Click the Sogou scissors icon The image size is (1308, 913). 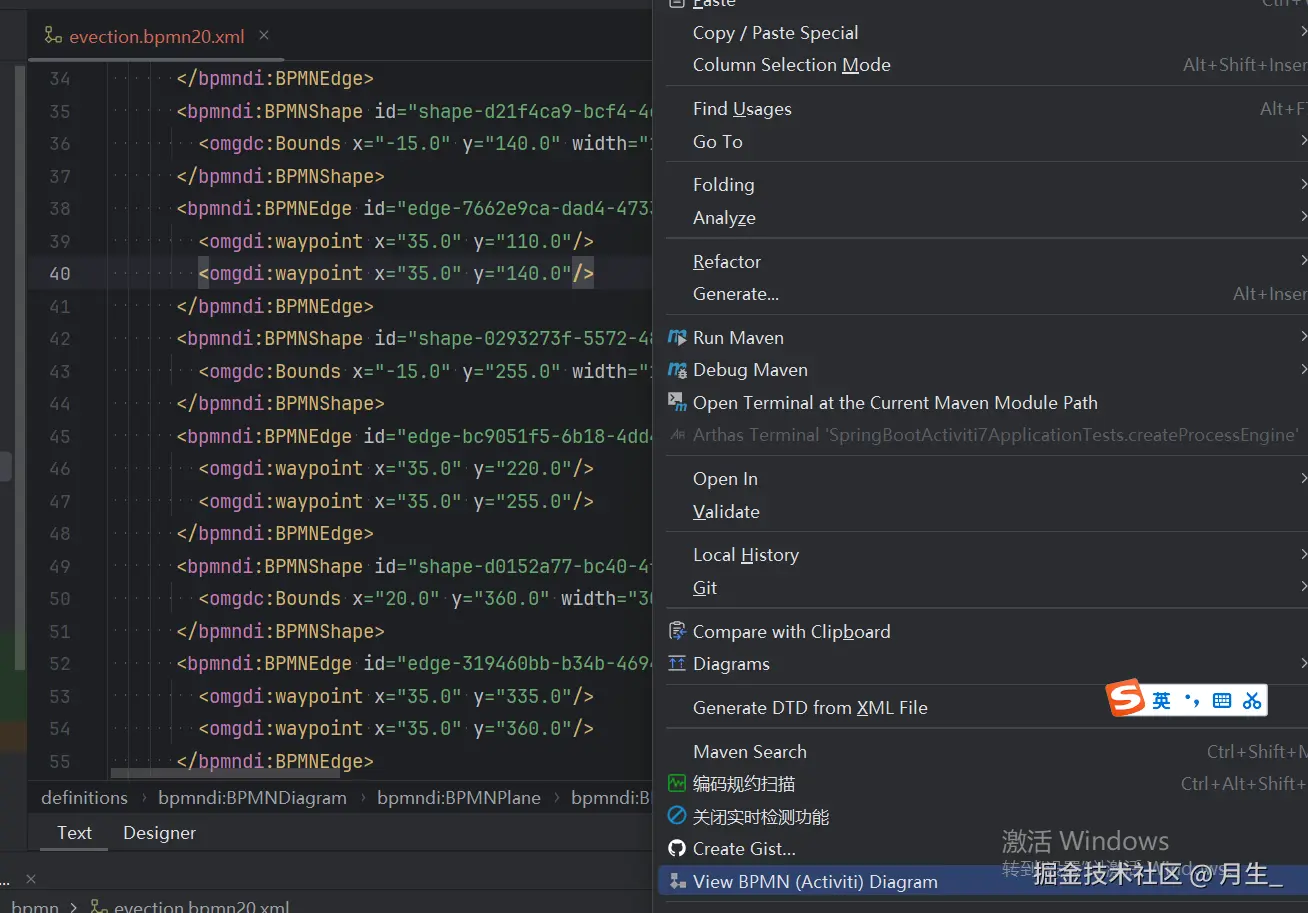pos(1252,701)
